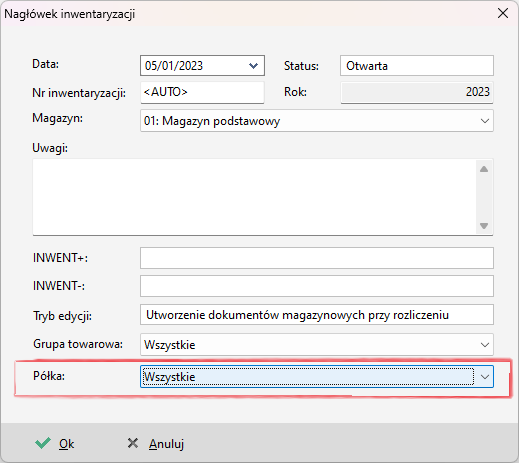519x463 pixels.
Task: Confirm with the Ok button
Action: pyautogui.click(x=55, y=444)
